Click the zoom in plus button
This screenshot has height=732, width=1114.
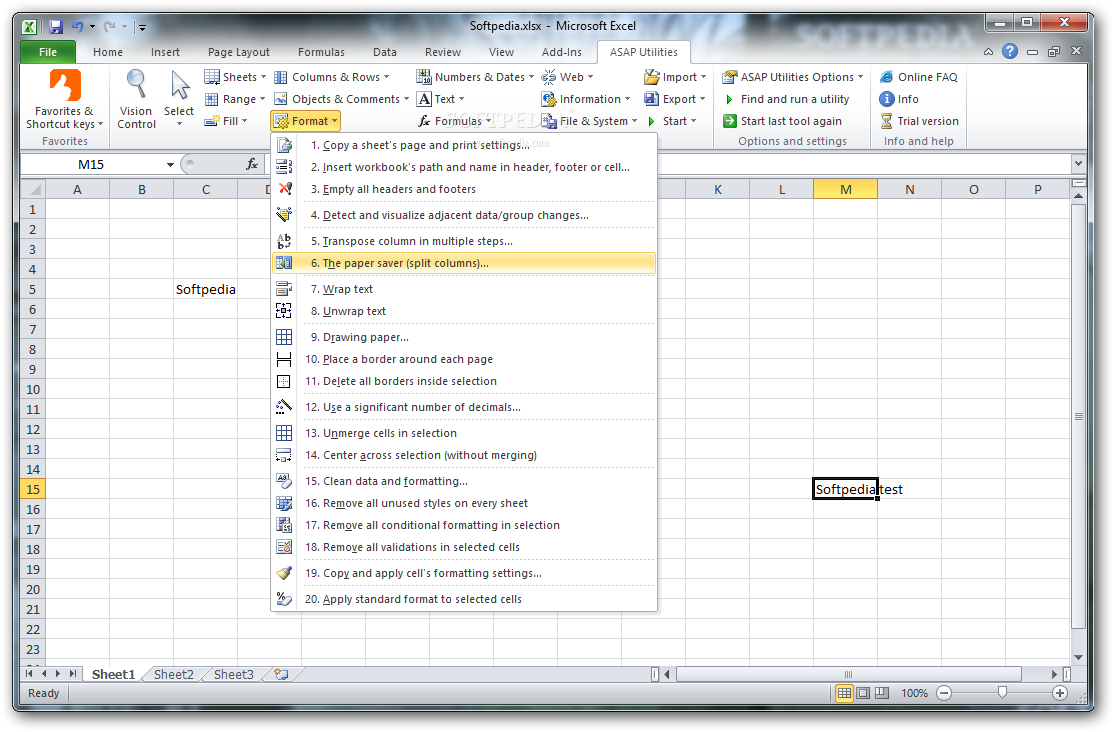click(1060, 693)
